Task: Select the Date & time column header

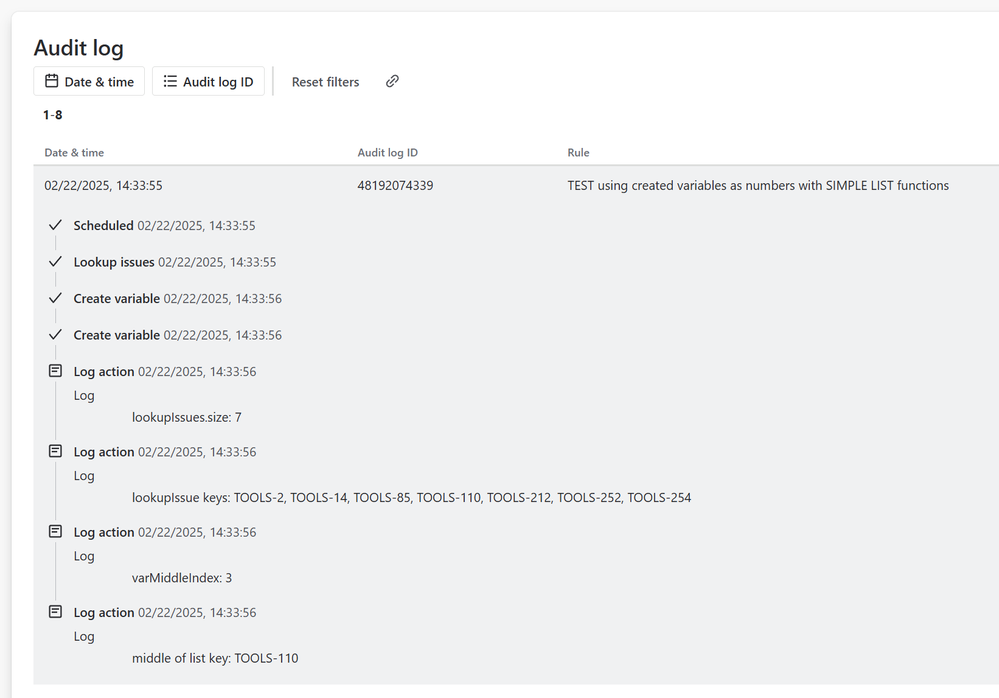Action: [x=75, y=152]
